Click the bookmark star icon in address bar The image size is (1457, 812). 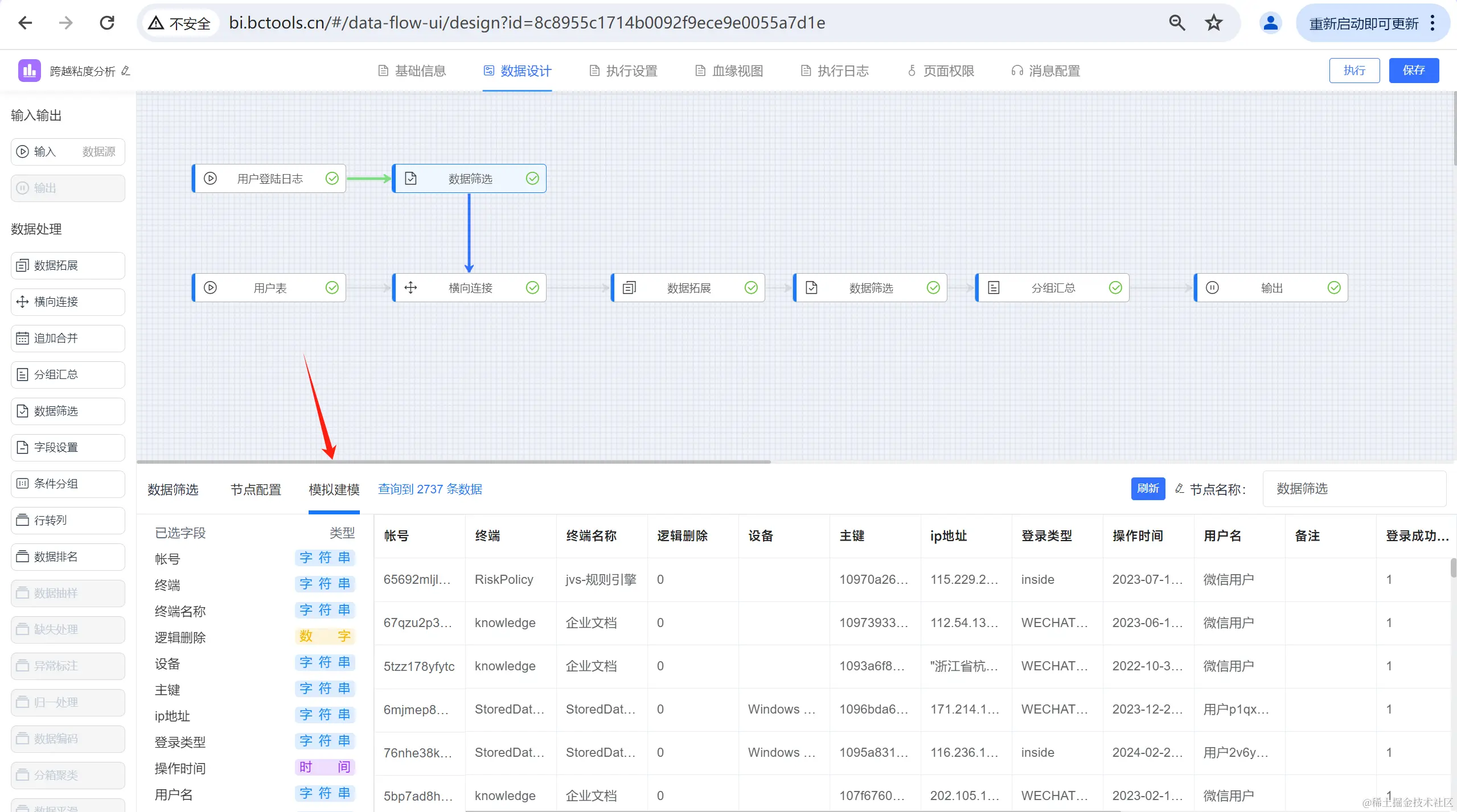tap(1213, 23)
